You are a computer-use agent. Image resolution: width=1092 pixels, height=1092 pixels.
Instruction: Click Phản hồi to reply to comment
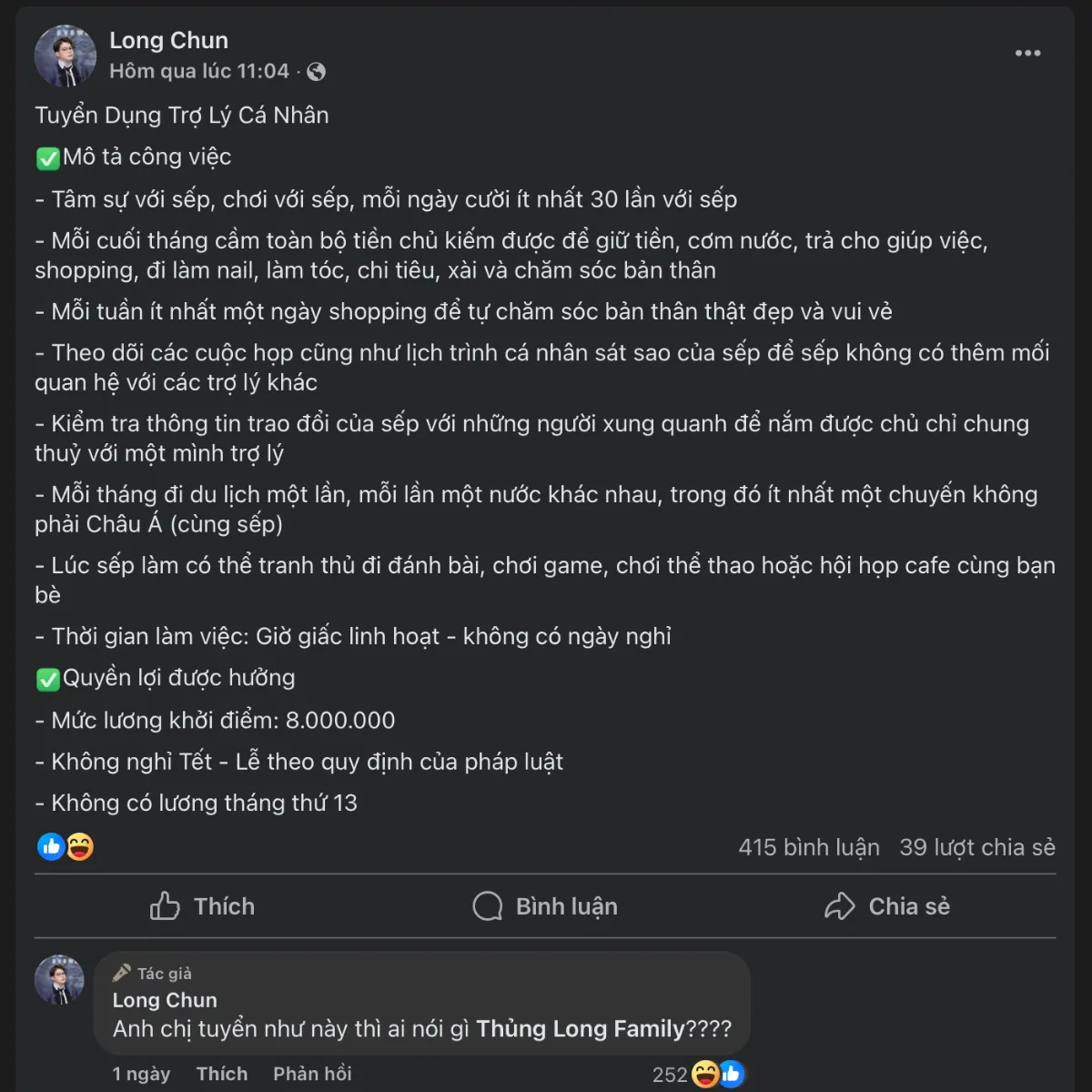(x=312, y=1074)
